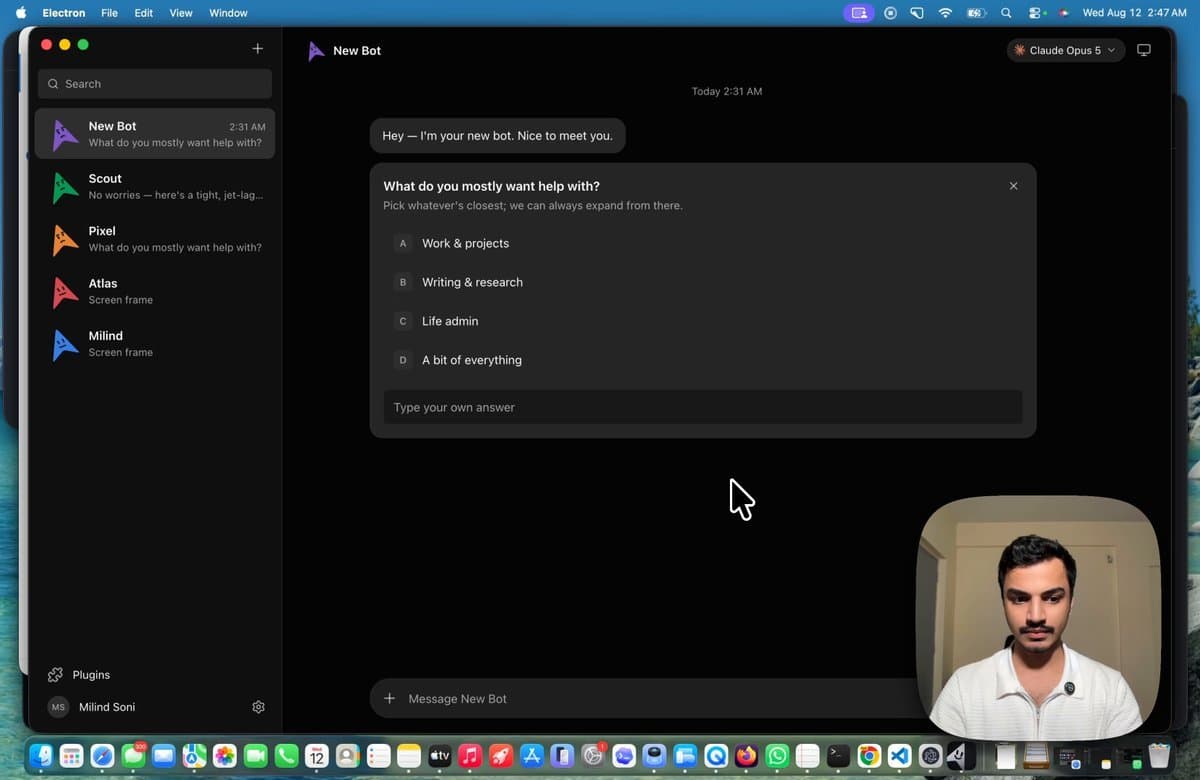Click the monitor icon in the chat header

pyautogui.click(x=1144, y=50)
